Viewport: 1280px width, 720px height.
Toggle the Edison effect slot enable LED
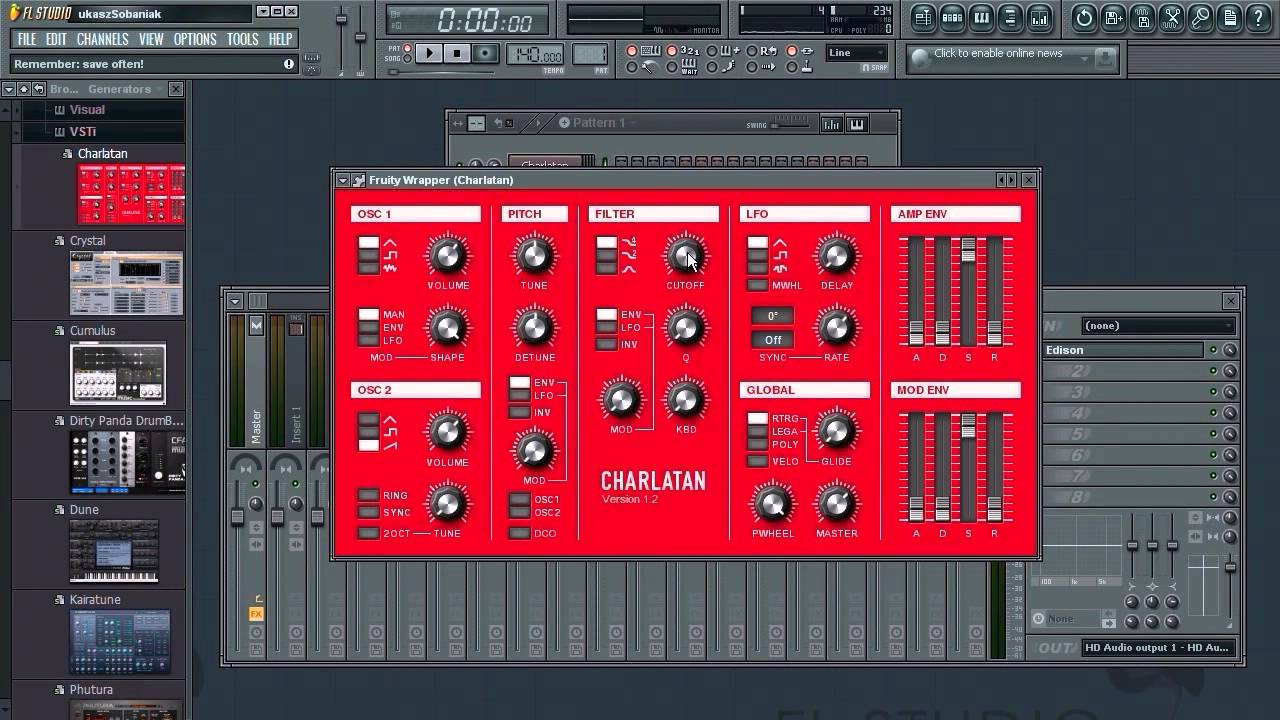(1213, 350)
